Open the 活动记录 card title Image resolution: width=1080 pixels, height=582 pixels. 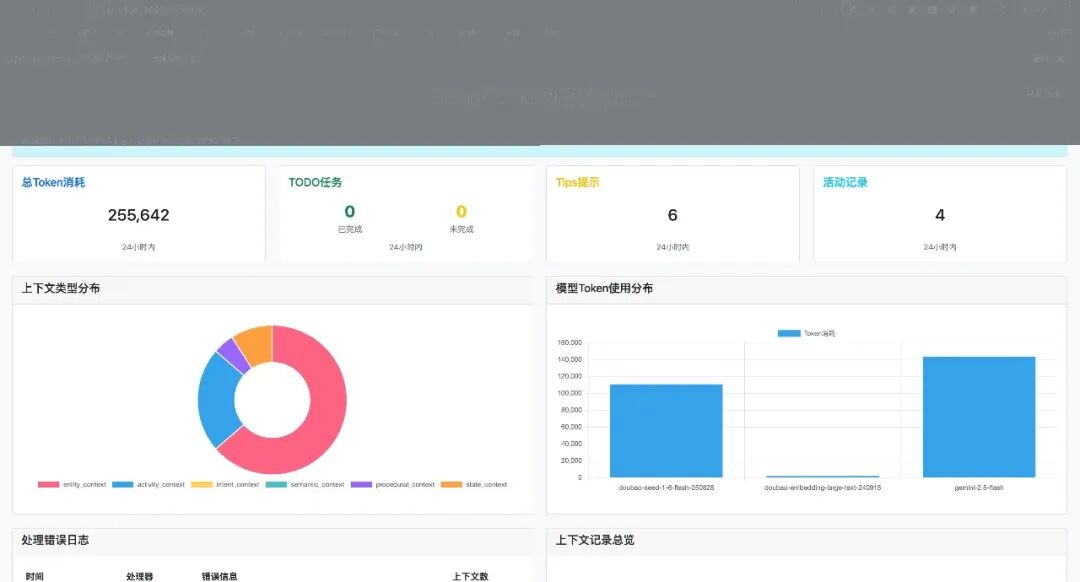(x=845, y=183)
